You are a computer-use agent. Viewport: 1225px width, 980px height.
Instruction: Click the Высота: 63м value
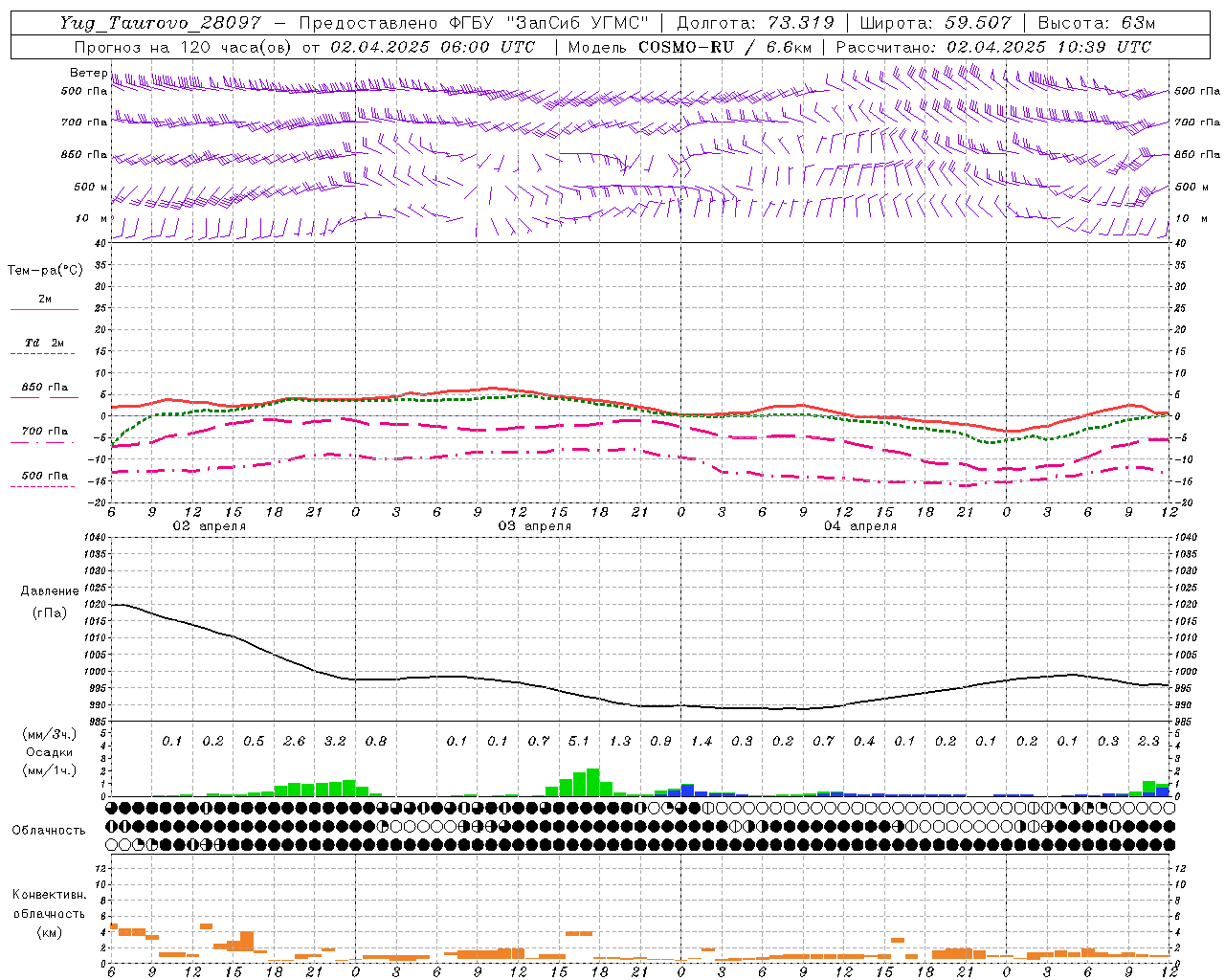[1097, 23]
